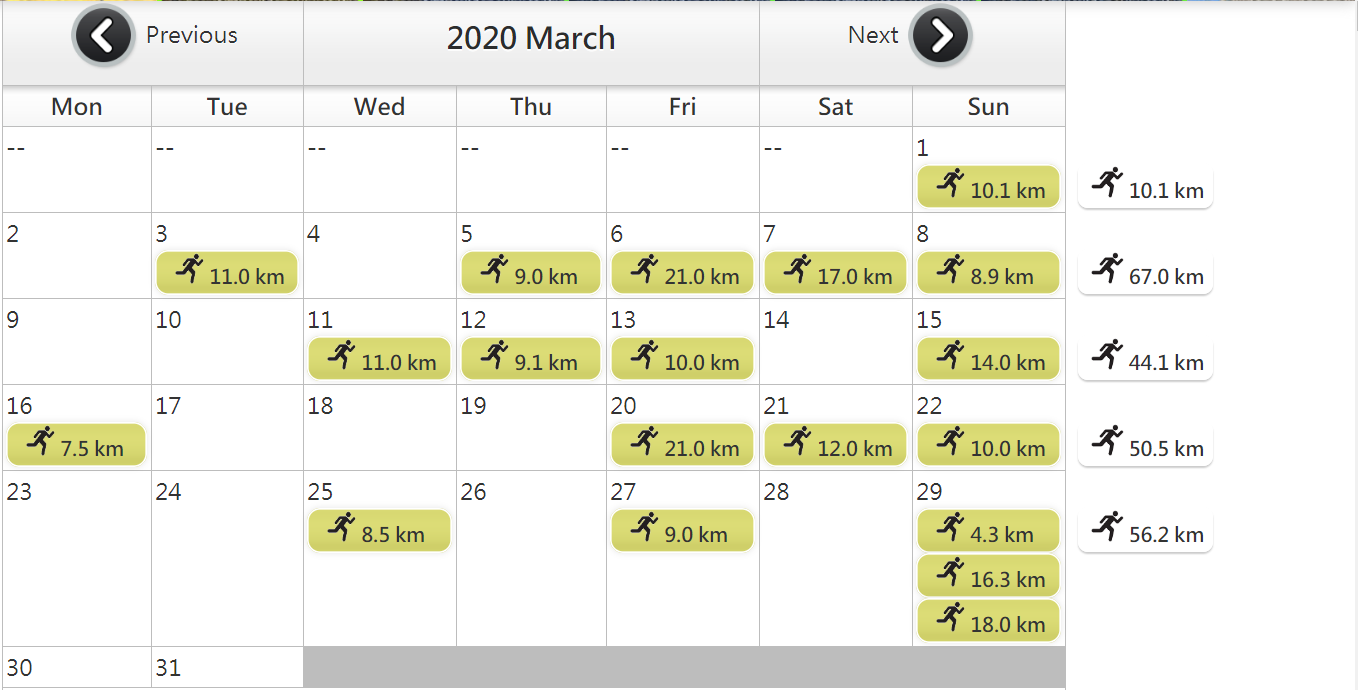The width and height of the screenshot is (1358, 690).
Task: Select the runner icon on the 17.0 km entry
Action: point(797,268)
